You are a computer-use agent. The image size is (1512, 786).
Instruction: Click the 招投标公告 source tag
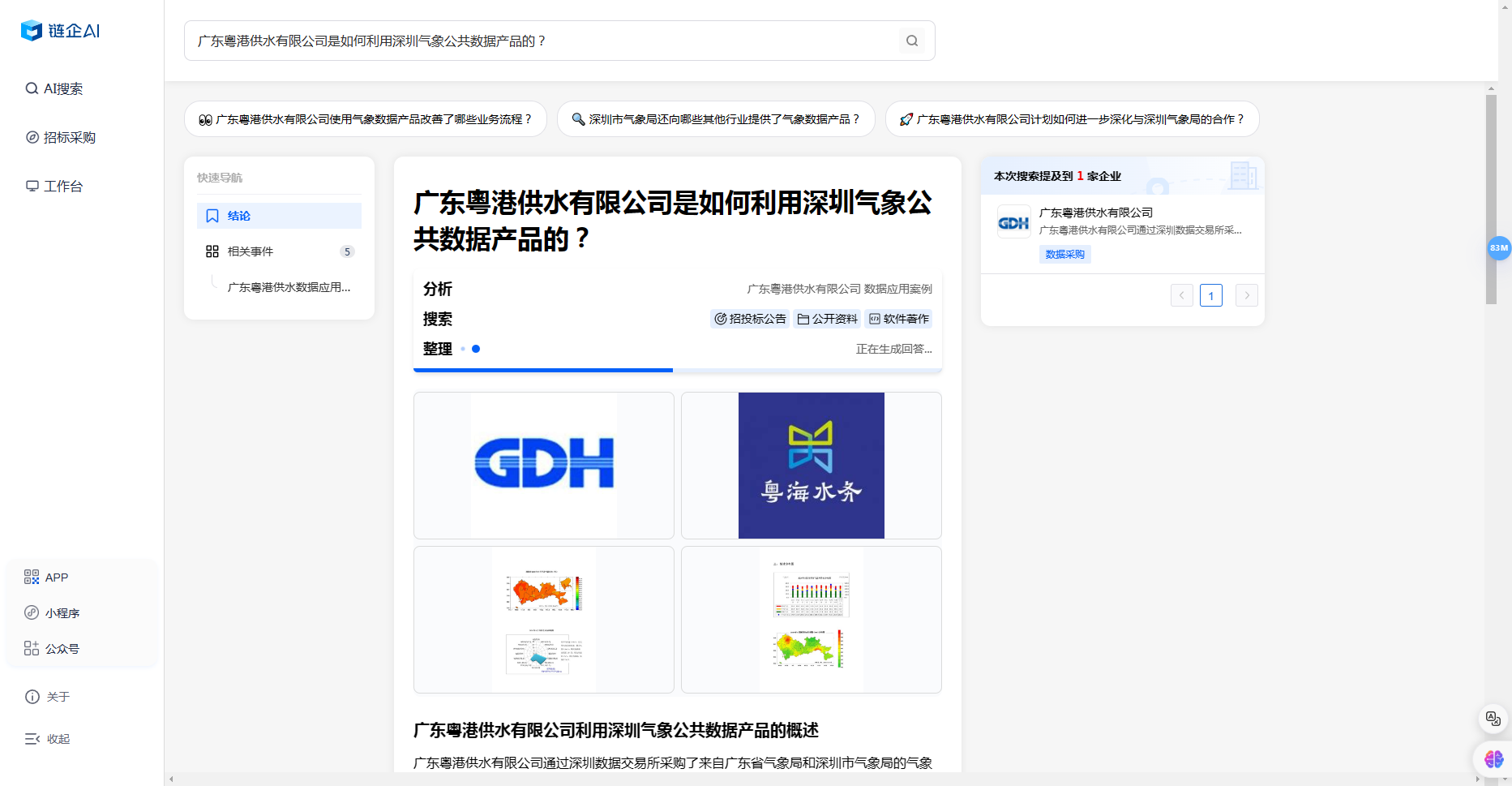(750, 319)
